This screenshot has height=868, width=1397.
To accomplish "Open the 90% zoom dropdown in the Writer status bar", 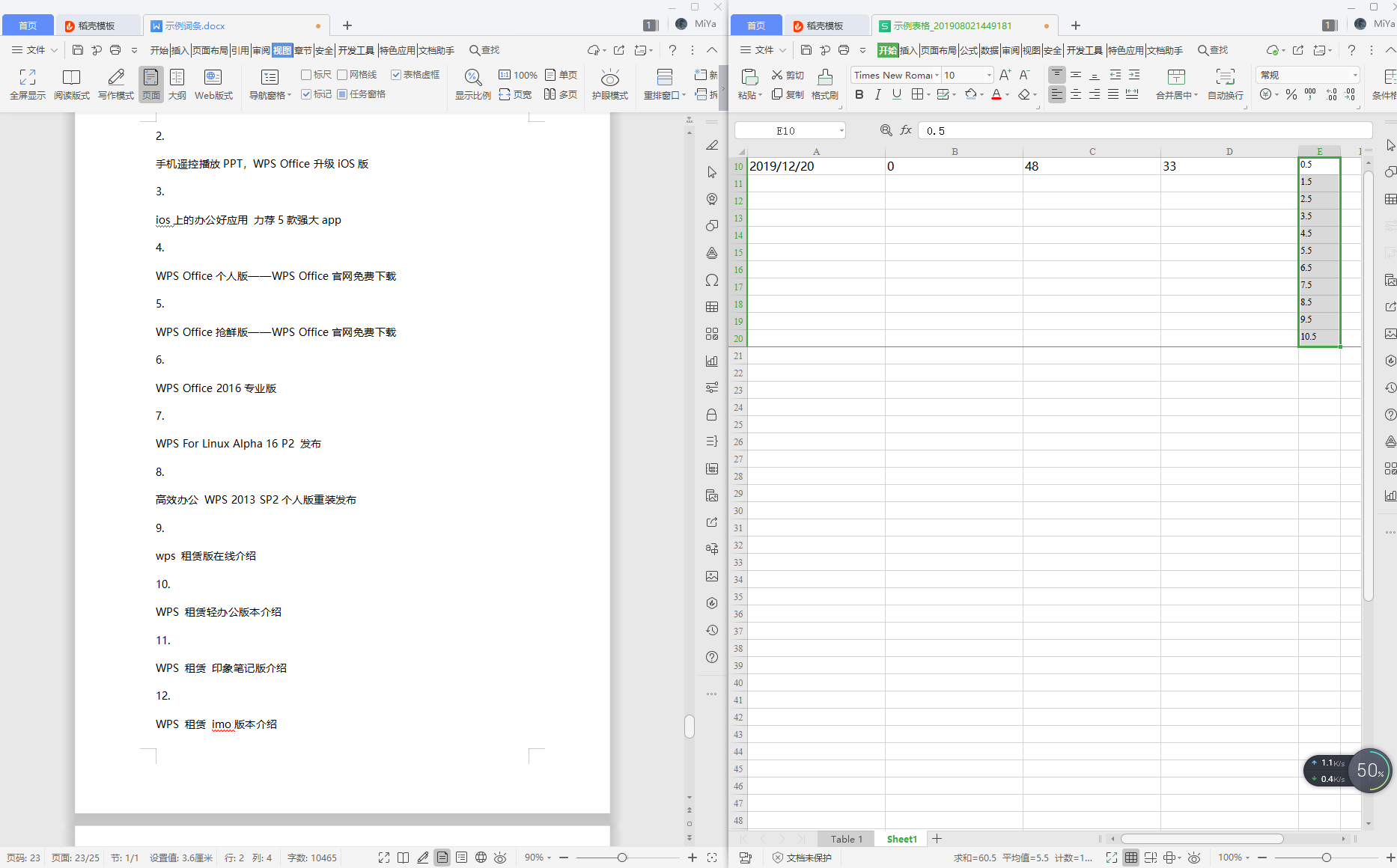I will [538, 858].
